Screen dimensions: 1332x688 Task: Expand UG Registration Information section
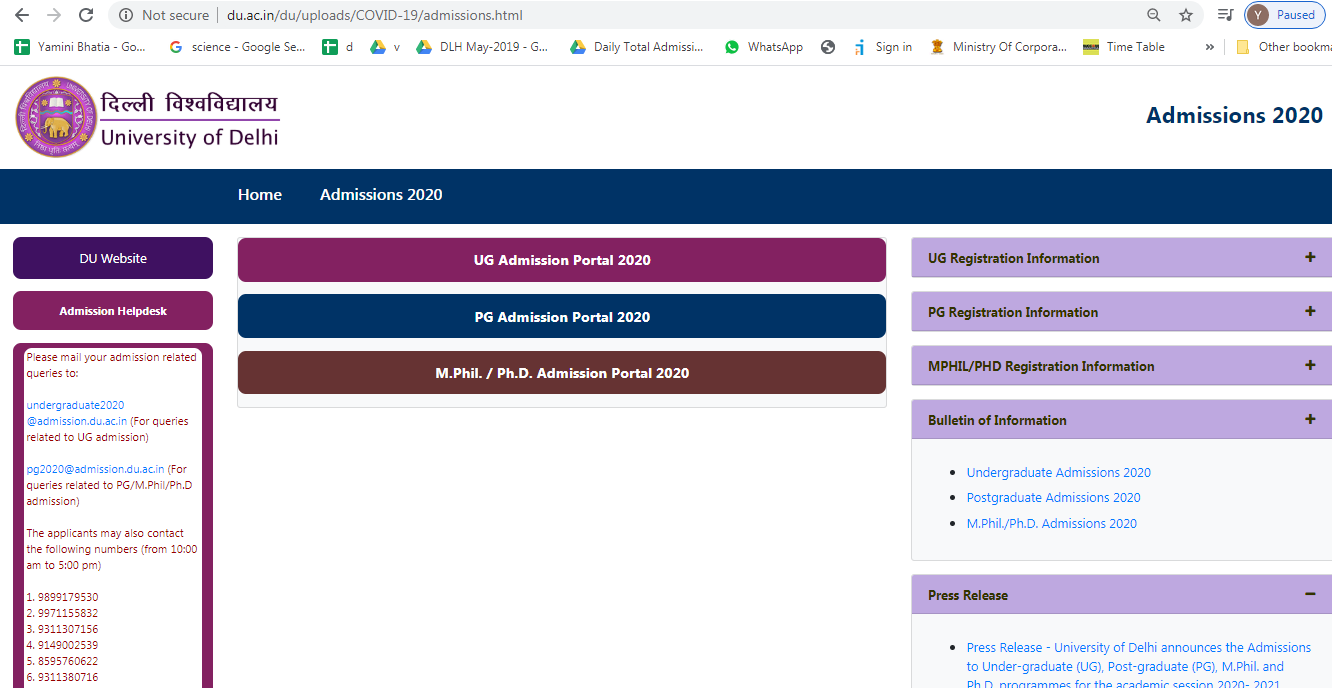[x=1121, y=258]
